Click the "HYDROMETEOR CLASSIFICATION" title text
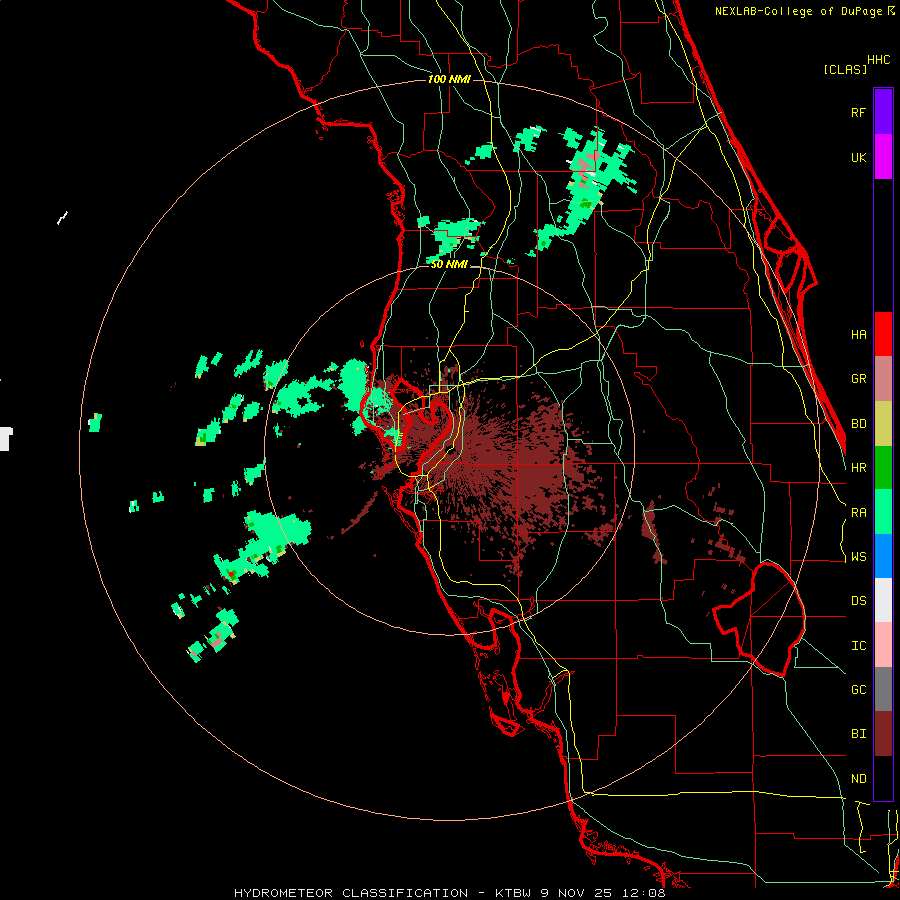The image size is (900, 900). [351, 893]
